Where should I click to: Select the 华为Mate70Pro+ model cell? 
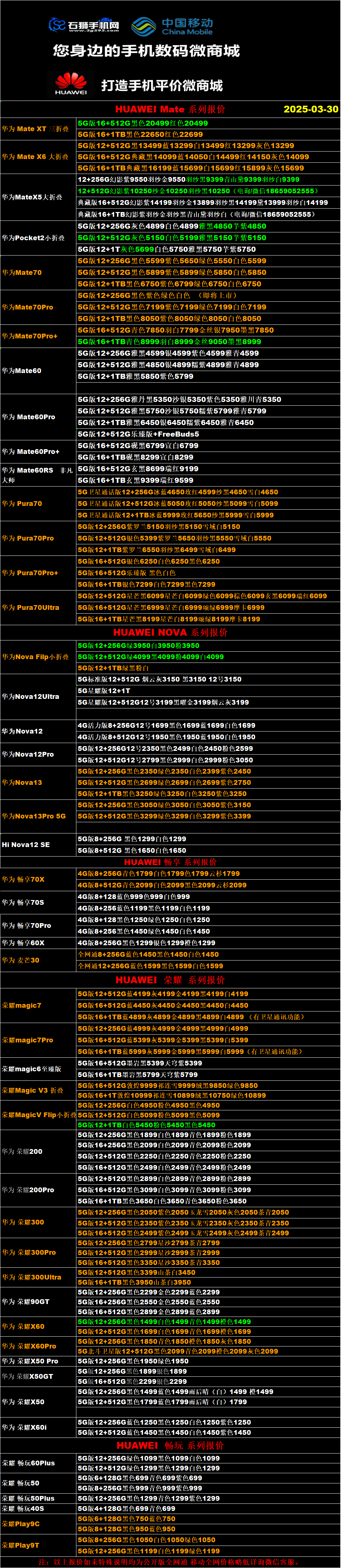38,336
